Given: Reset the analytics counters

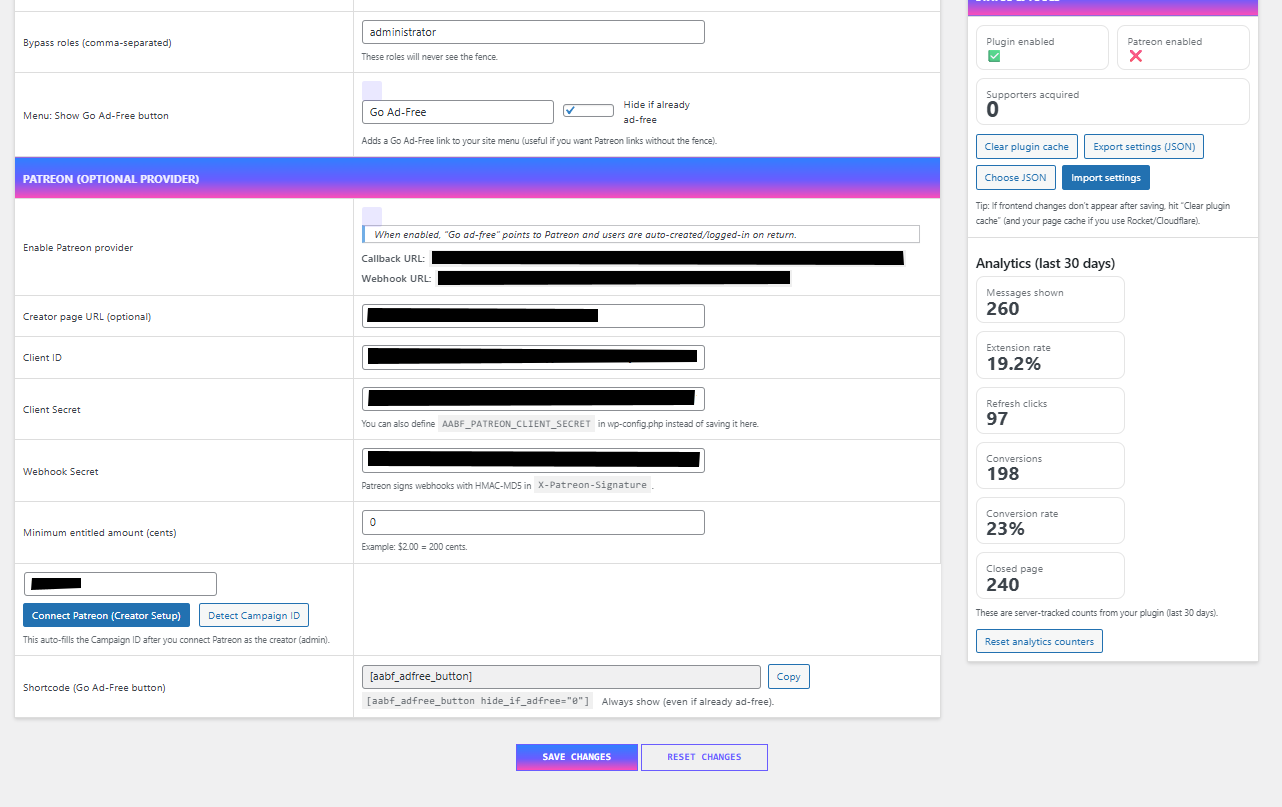Looking at the screenshot, I should click(1039, 641).
